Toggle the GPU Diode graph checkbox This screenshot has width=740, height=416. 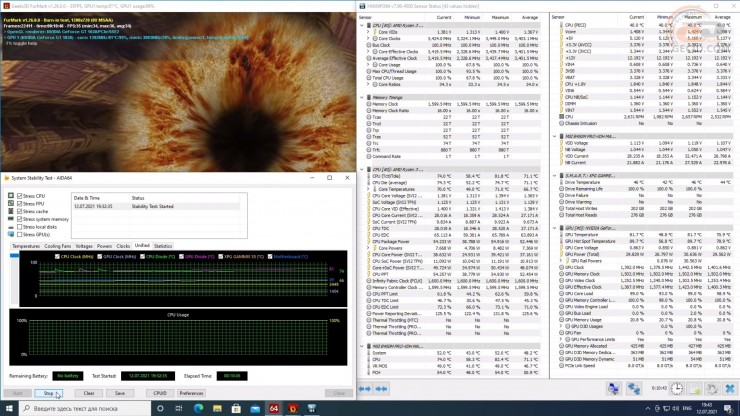pyautogui.click(x=181, y=256)
